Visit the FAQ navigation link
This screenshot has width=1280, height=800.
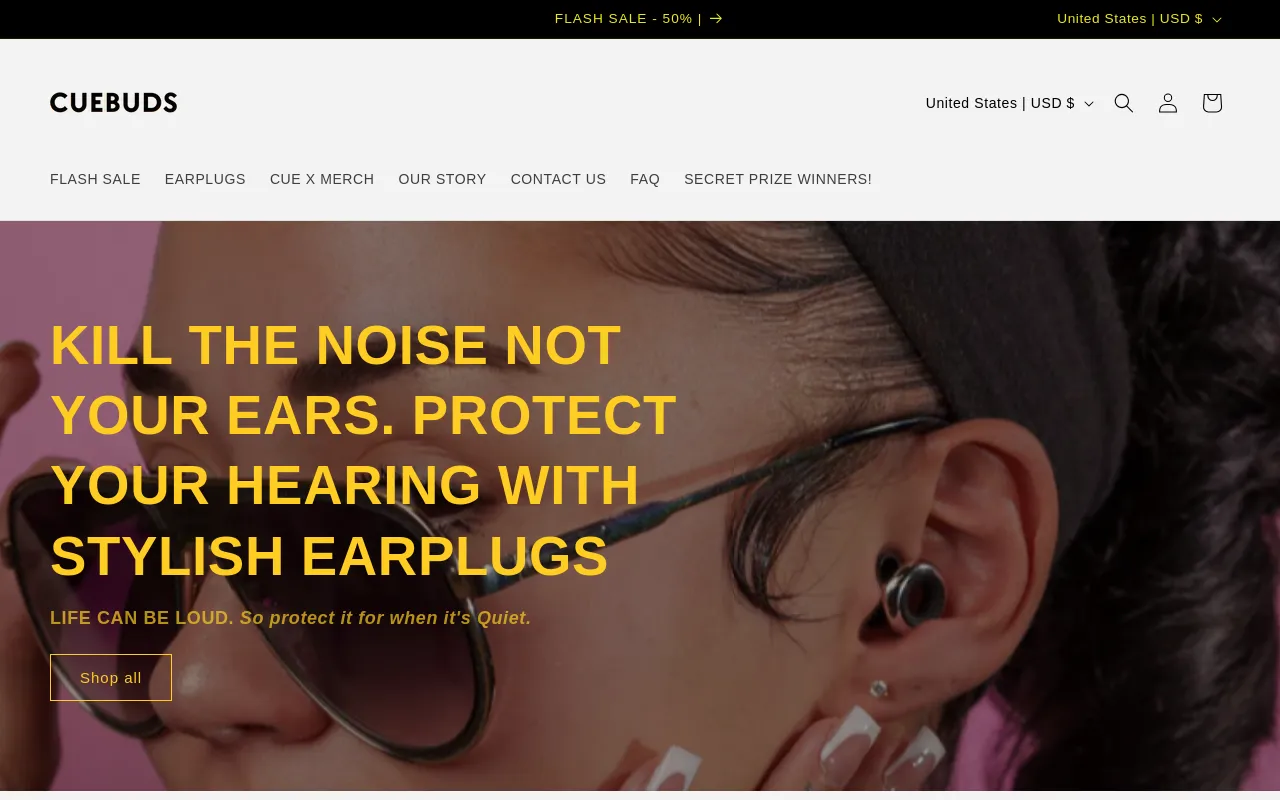pyautogui.click(x=645, y=179)
